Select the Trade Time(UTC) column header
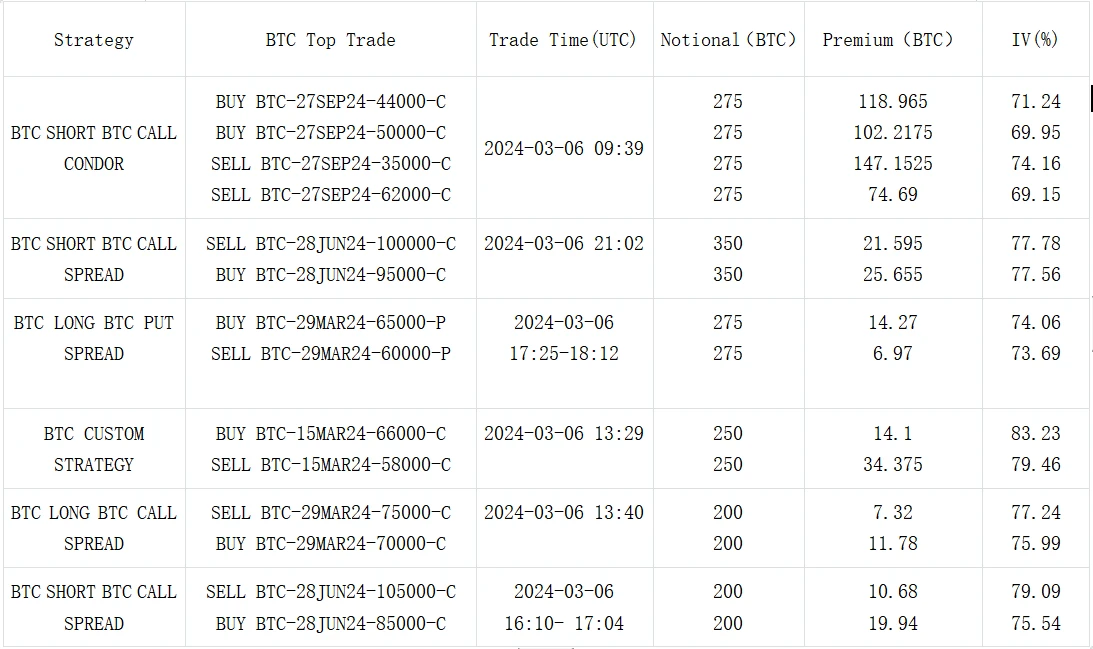The width and height of the screenshot is (1093, 649). 563,40
